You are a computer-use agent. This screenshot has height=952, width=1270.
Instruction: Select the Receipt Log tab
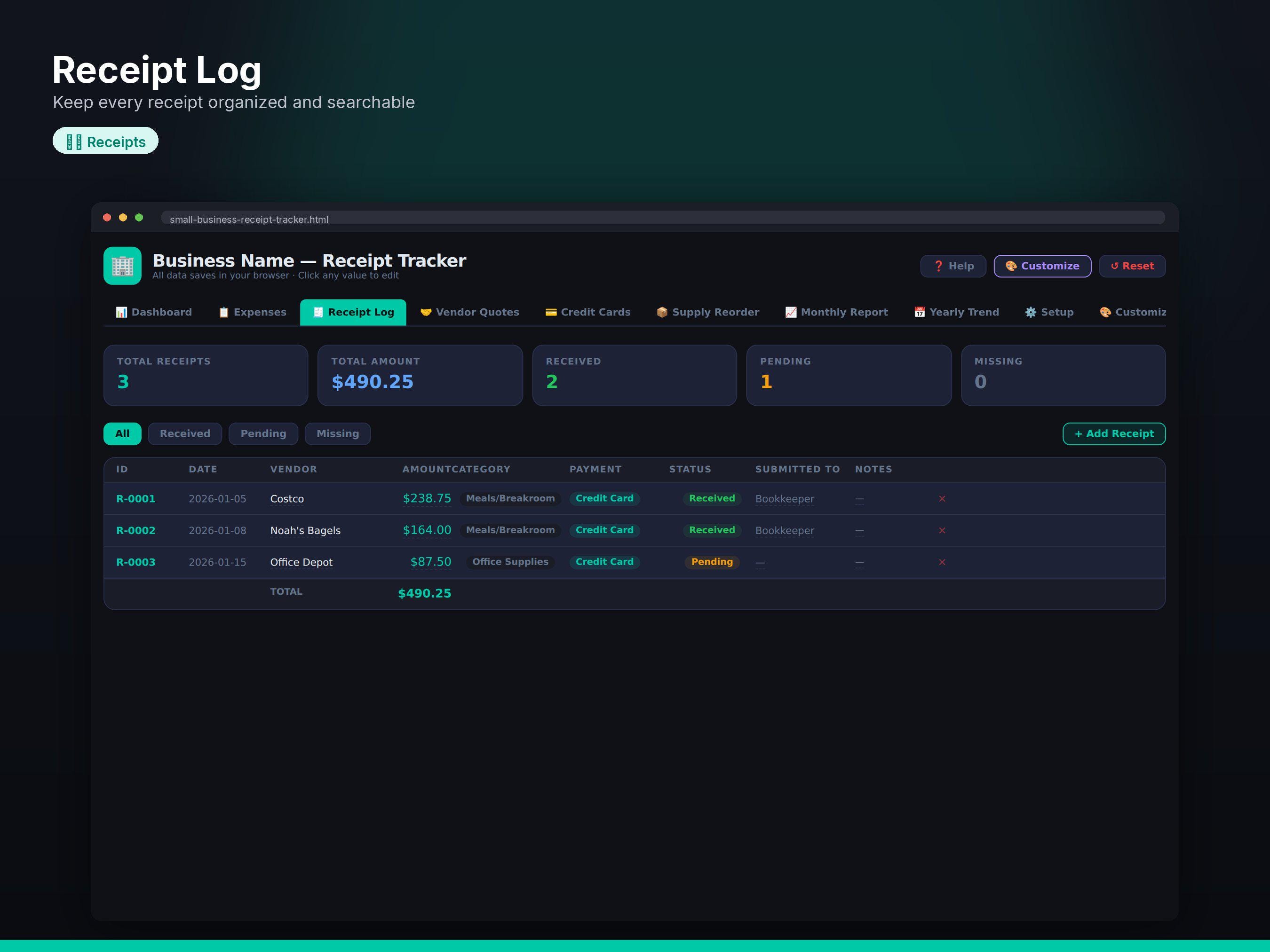(x=353, y=312)
